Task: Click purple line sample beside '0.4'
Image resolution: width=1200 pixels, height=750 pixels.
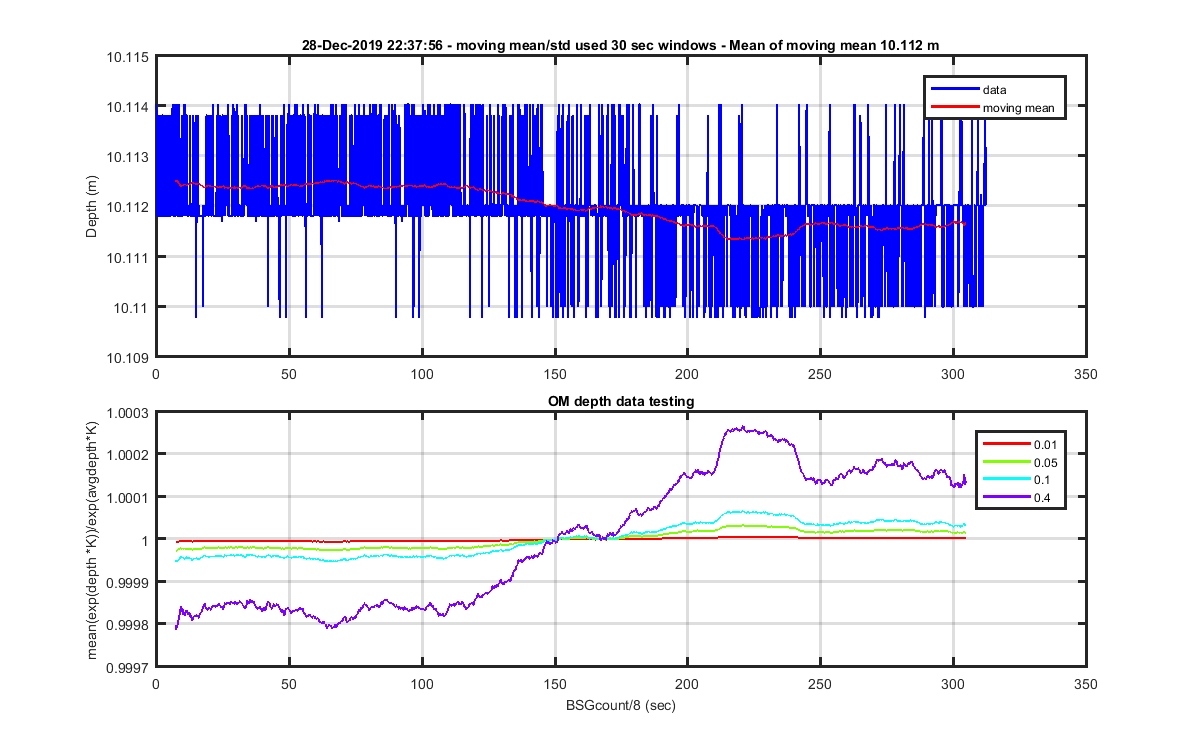Action: [x=1005, y=497]
